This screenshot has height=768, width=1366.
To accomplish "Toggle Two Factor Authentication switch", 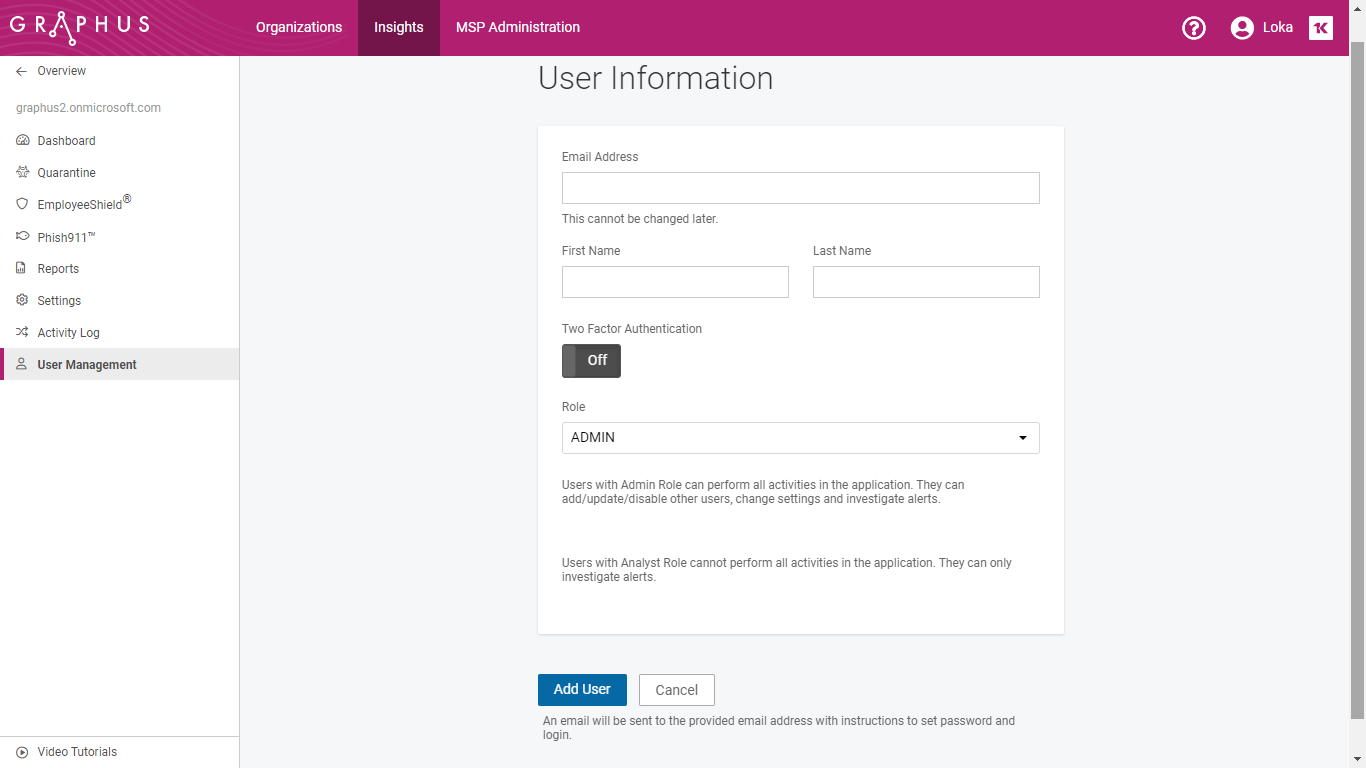I will (591, 361).
